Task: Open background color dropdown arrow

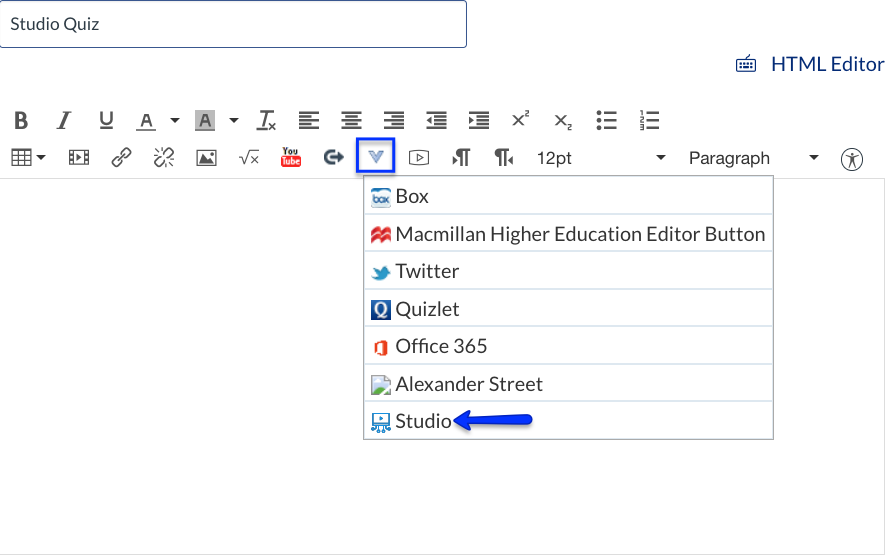Action: [234, 120]
